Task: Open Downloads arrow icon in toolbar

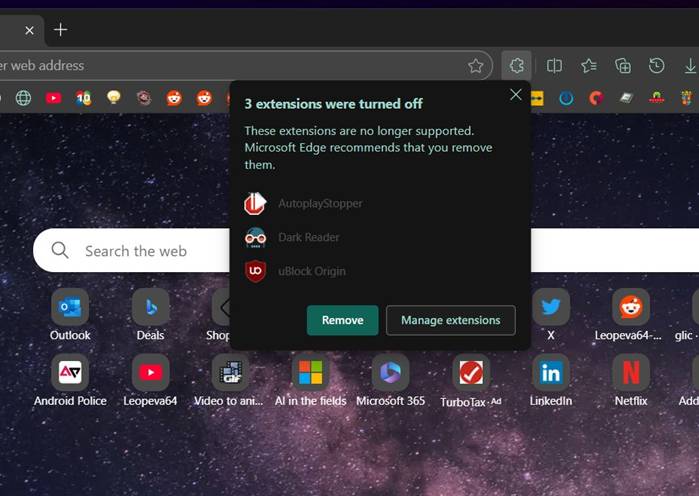Action: (690, 65)
